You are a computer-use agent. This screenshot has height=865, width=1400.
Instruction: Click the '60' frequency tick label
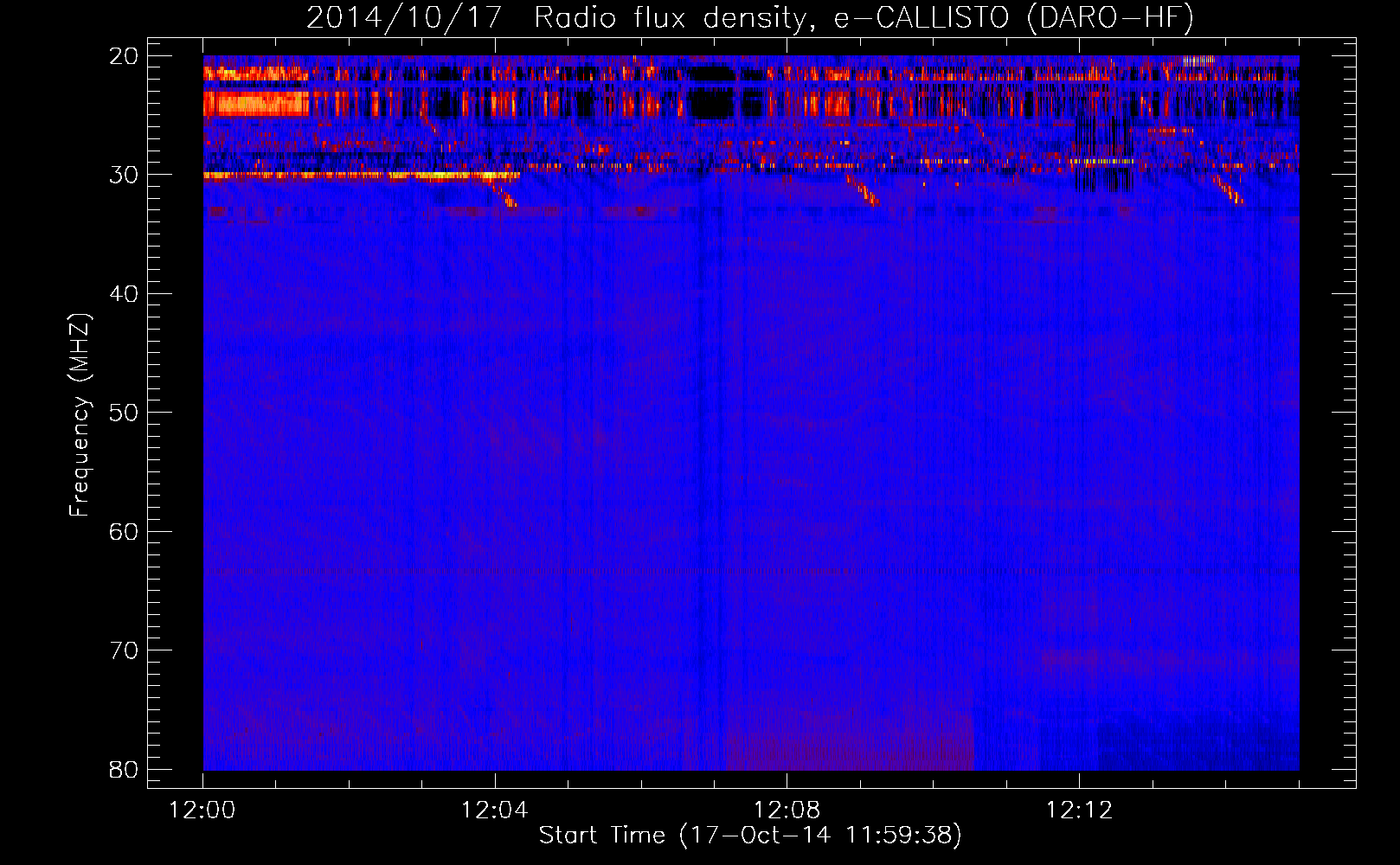pyautogui.click(x=124, y=531)
